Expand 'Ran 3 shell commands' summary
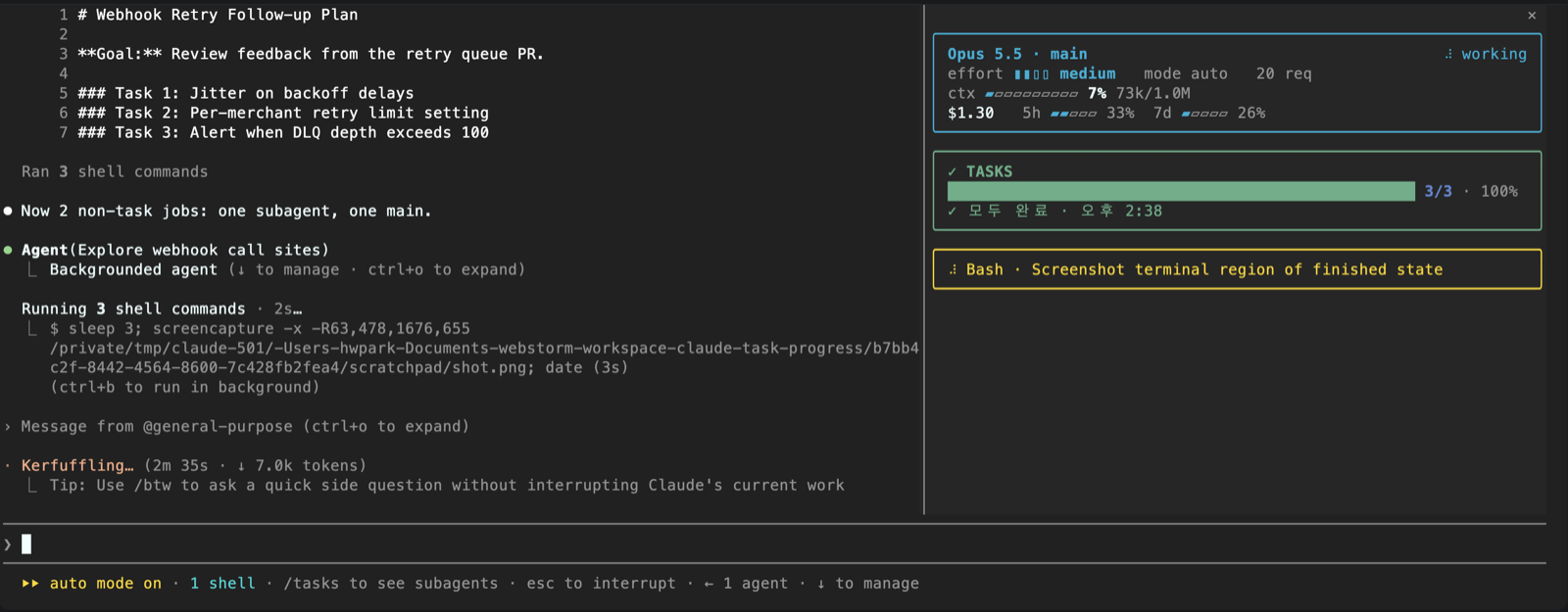The height and width of the screenshot is (612, 1568). pyautogui.click(x=115, y=171)
